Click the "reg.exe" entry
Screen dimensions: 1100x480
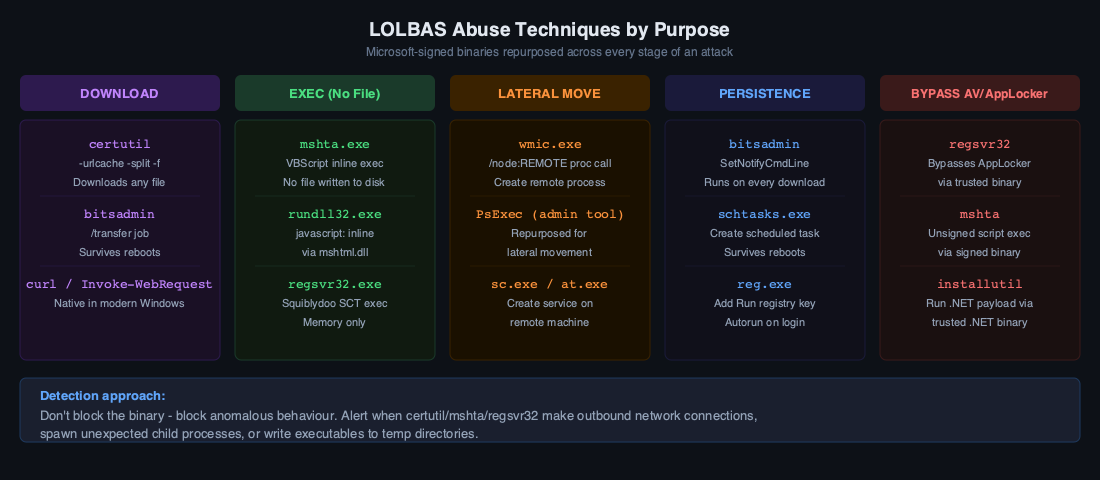click(x=765, y=284)
